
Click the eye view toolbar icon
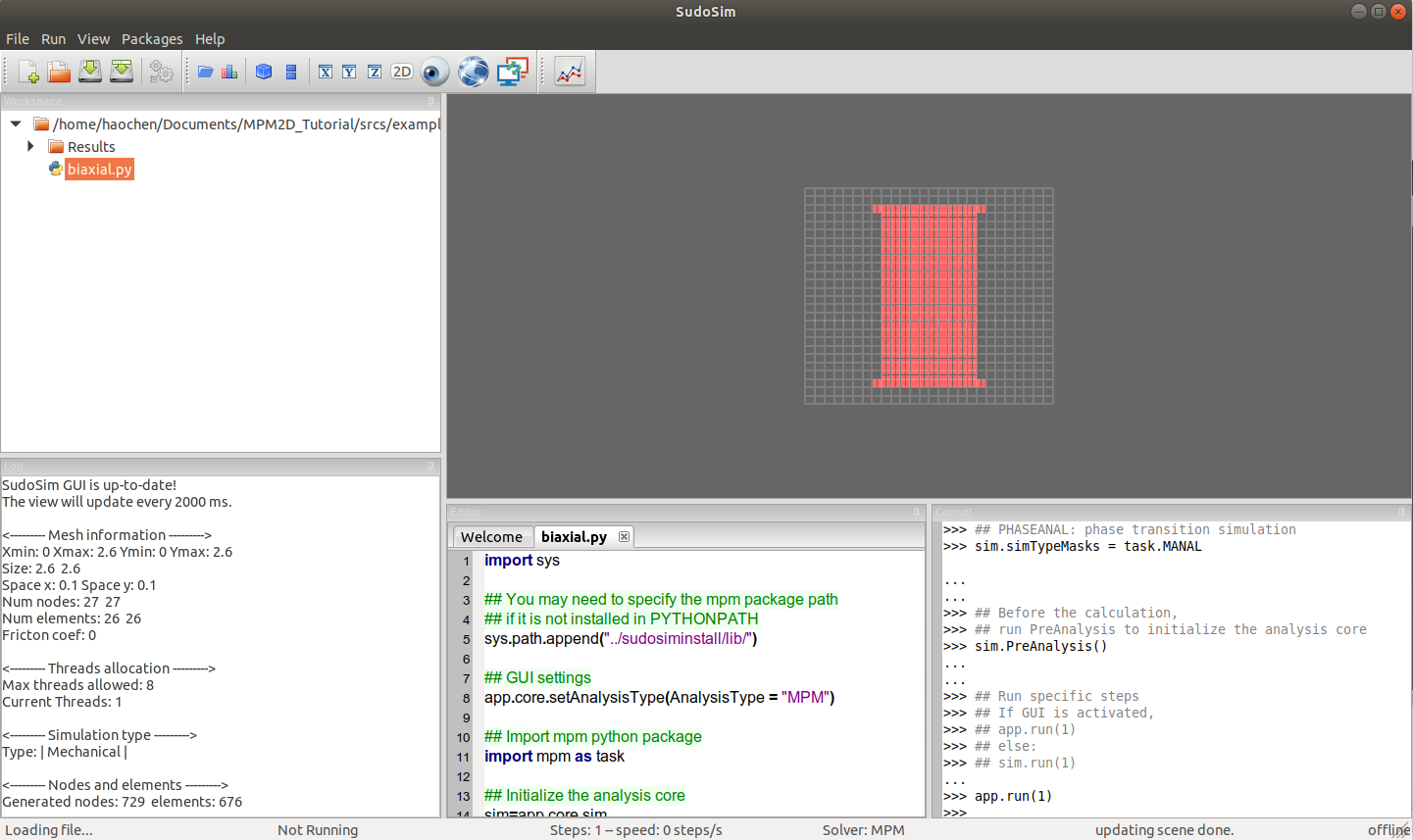[x=434, y=72]
